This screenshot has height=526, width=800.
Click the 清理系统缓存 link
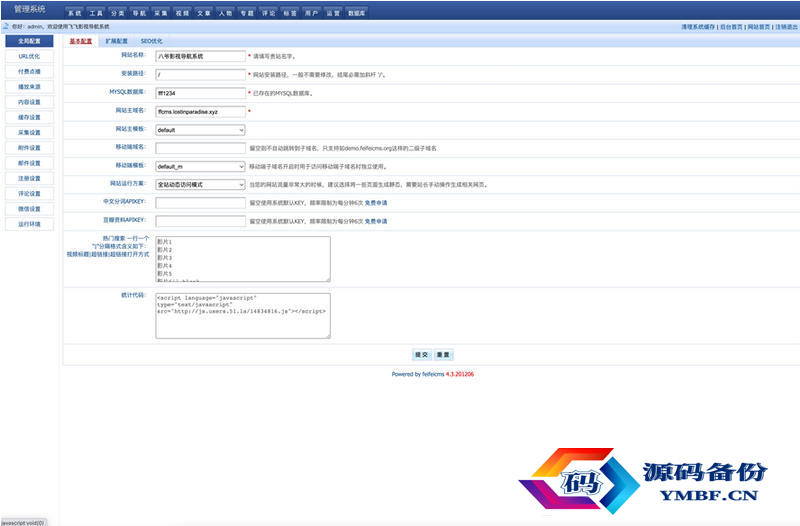coord(698,27)
